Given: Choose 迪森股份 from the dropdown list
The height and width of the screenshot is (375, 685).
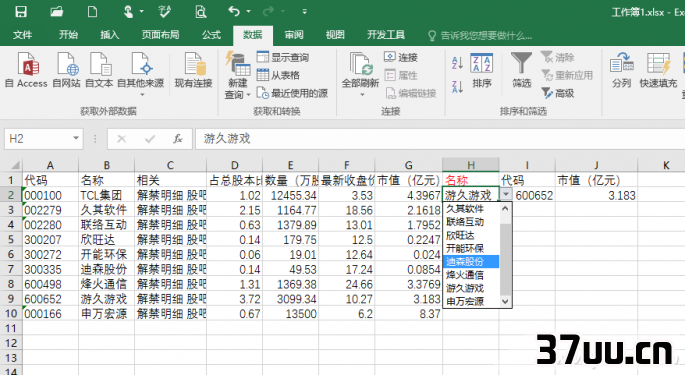Looking at the screenshot, I should tap(471, 261).
